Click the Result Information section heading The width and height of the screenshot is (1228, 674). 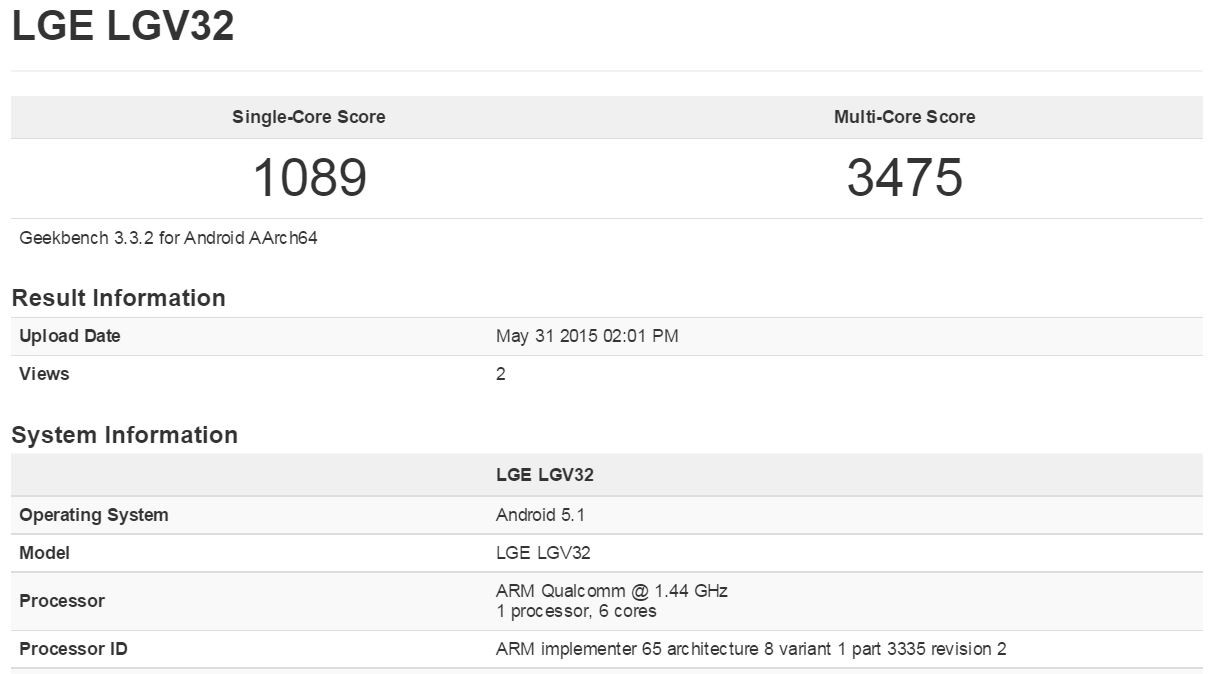(118, 298)
